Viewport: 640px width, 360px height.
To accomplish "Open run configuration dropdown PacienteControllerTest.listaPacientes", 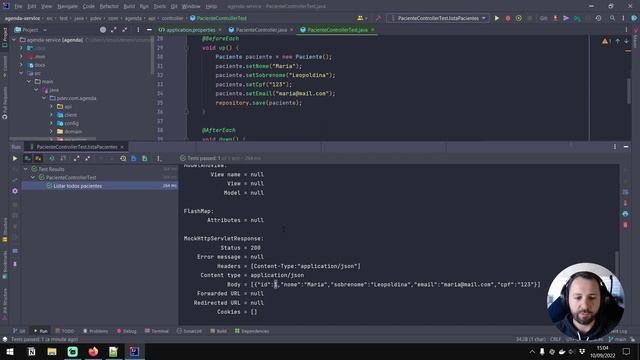I will pyautogui.click(x=438, y=18).
